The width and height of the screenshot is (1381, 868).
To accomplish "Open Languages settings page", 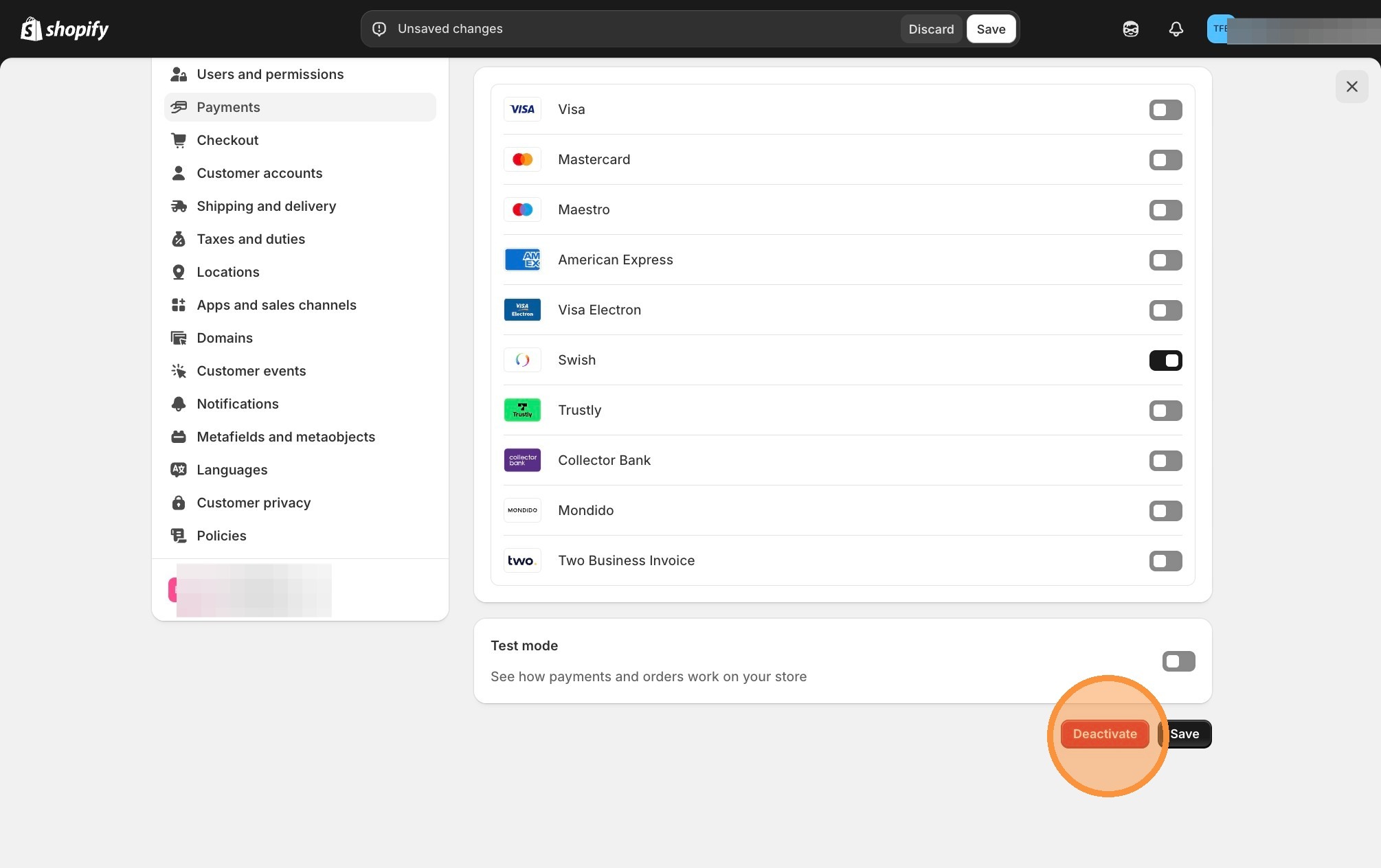I will [x=232, y=470].
